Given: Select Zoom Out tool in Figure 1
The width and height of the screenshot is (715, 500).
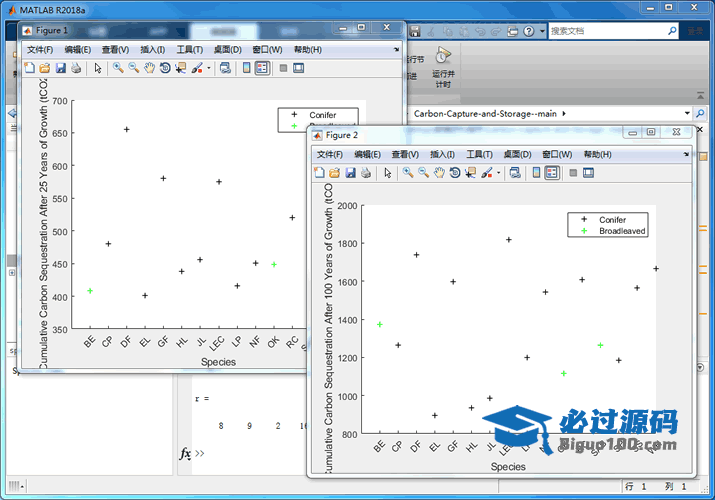Looking at the screenshot, I should pyautogui.click(x=134, y=68).
